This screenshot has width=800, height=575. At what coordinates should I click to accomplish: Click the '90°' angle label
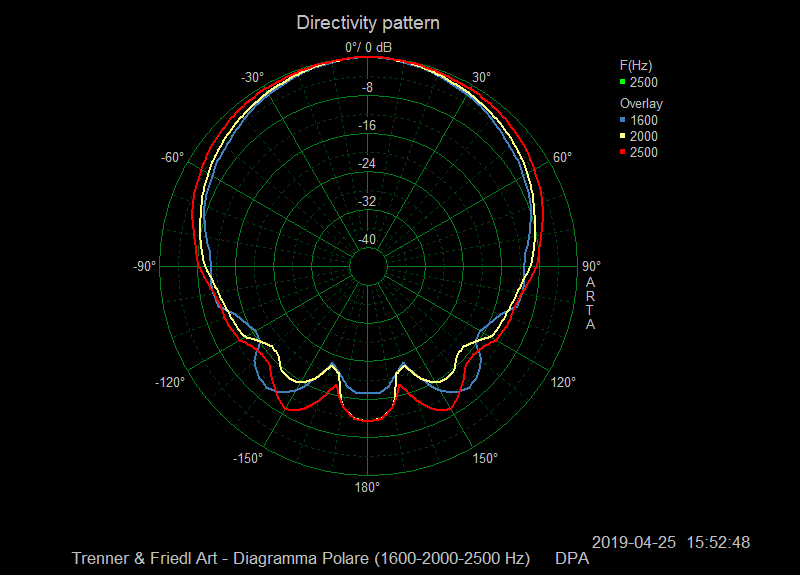coord(592,266)
